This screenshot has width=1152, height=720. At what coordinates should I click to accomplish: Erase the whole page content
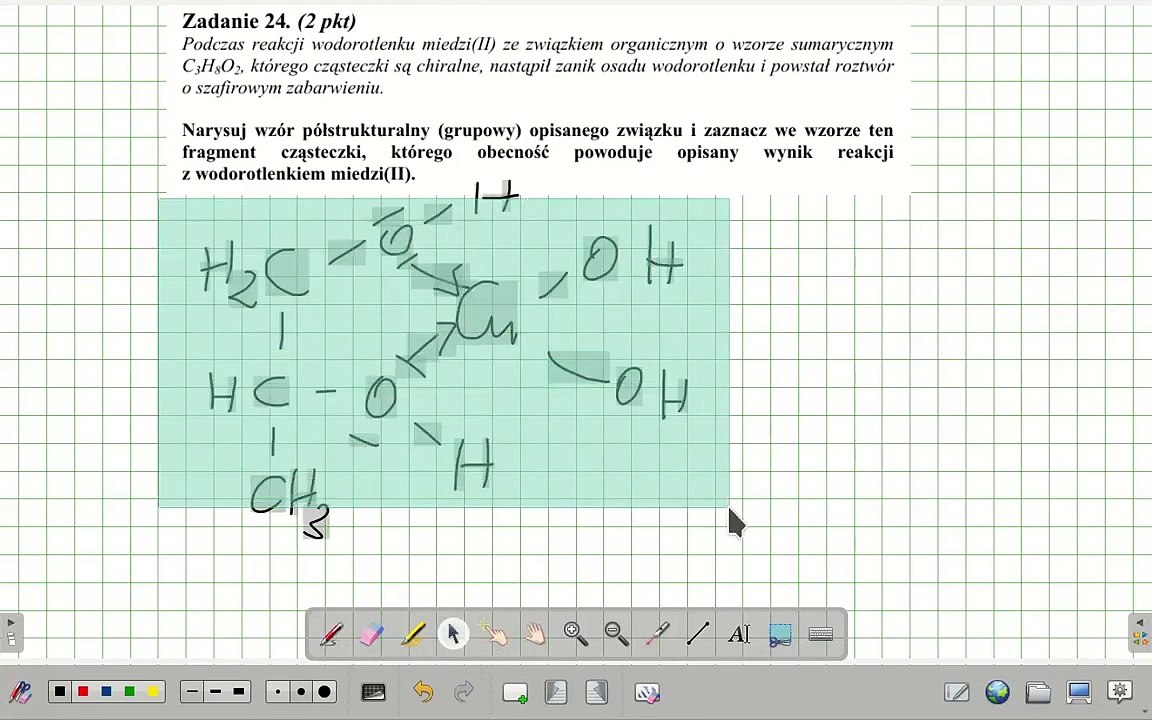(647, 692)
